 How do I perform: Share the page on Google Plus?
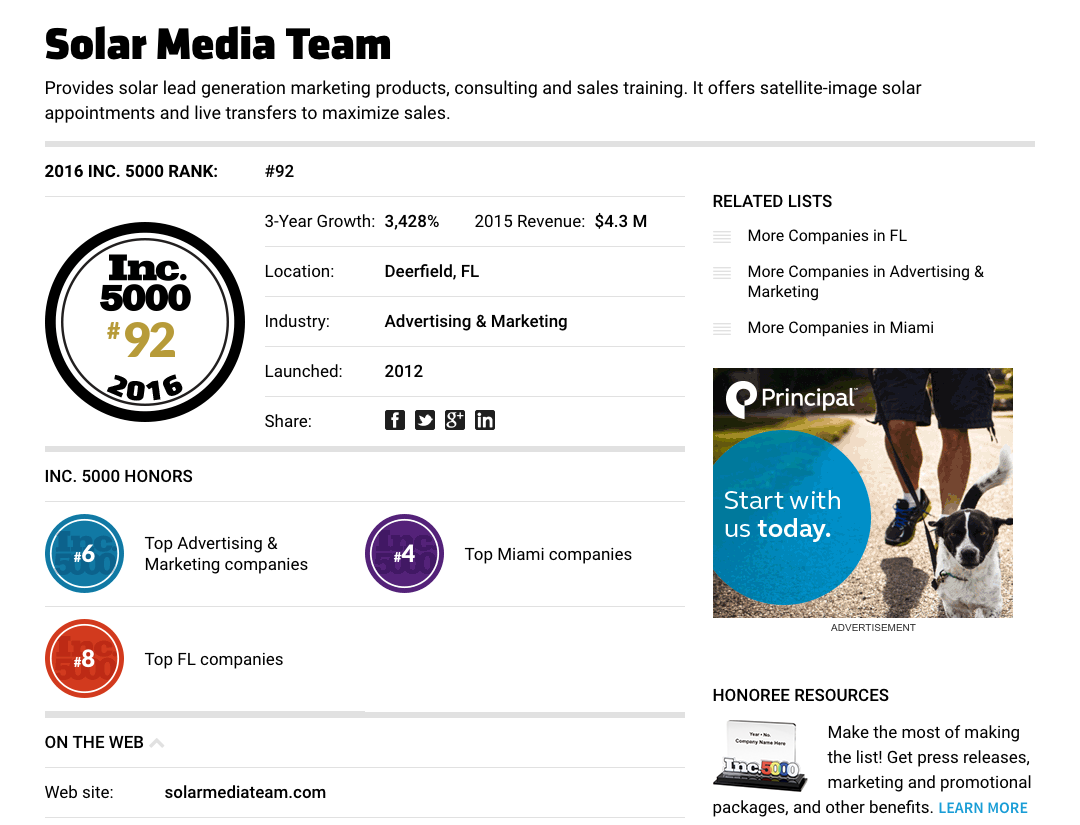coord(455,420)
